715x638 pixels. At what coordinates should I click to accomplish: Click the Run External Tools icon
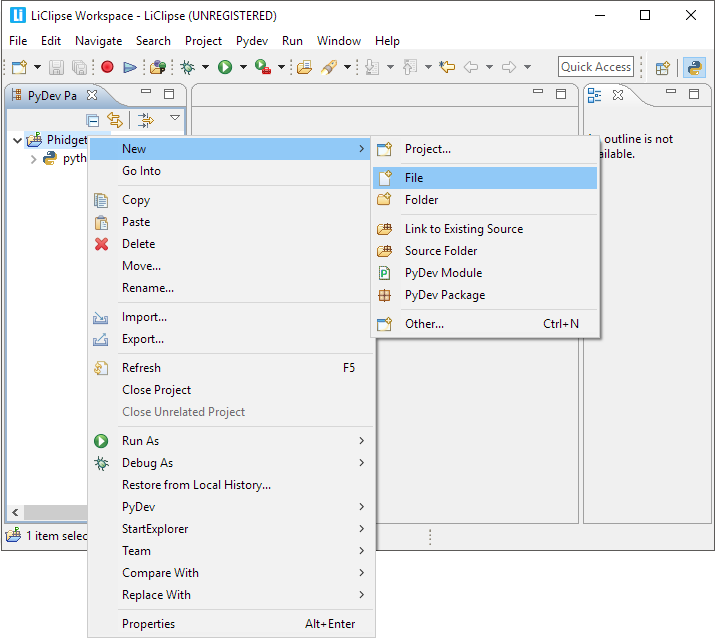coord(263,67)
